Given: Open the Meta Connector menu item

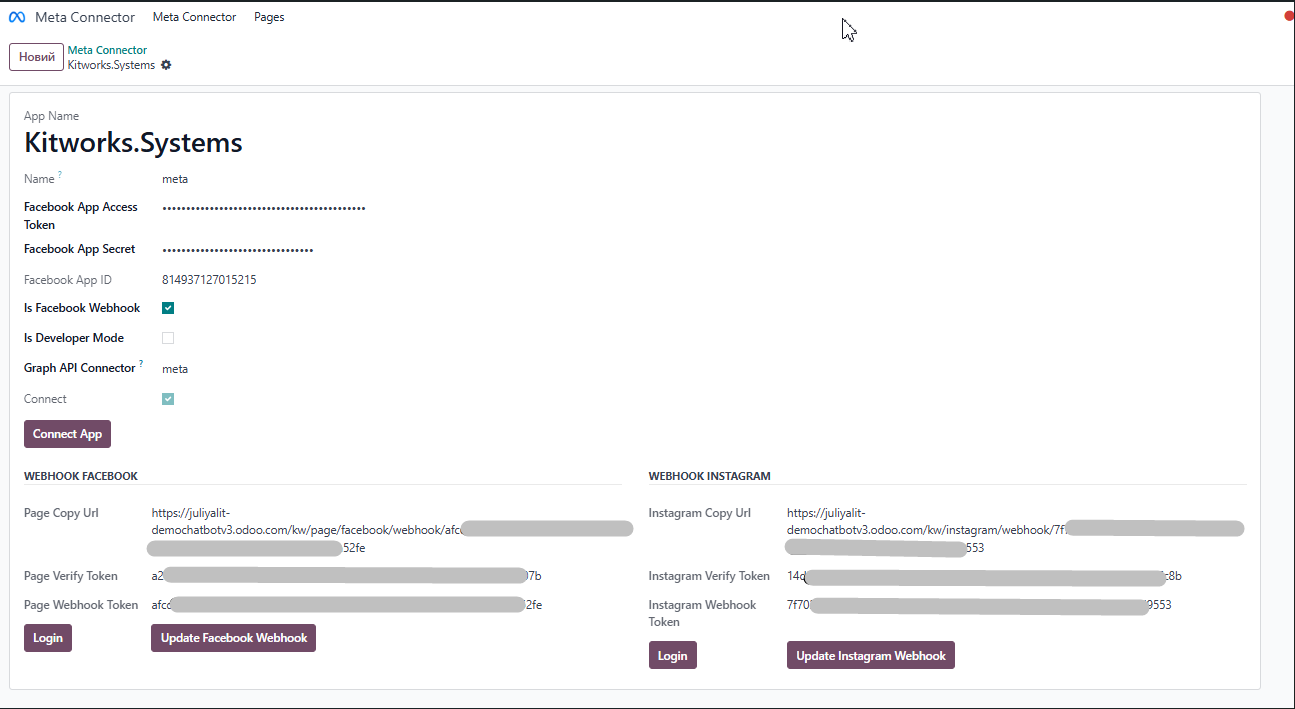Looking at the screenshot, I should coord(194,17).
